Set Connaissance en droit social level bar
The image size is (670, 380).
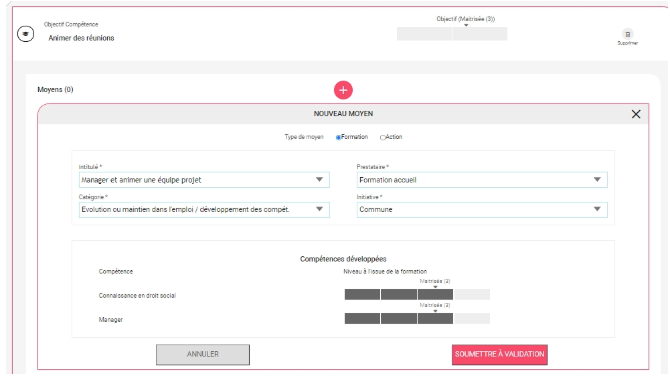coord(417,295)
